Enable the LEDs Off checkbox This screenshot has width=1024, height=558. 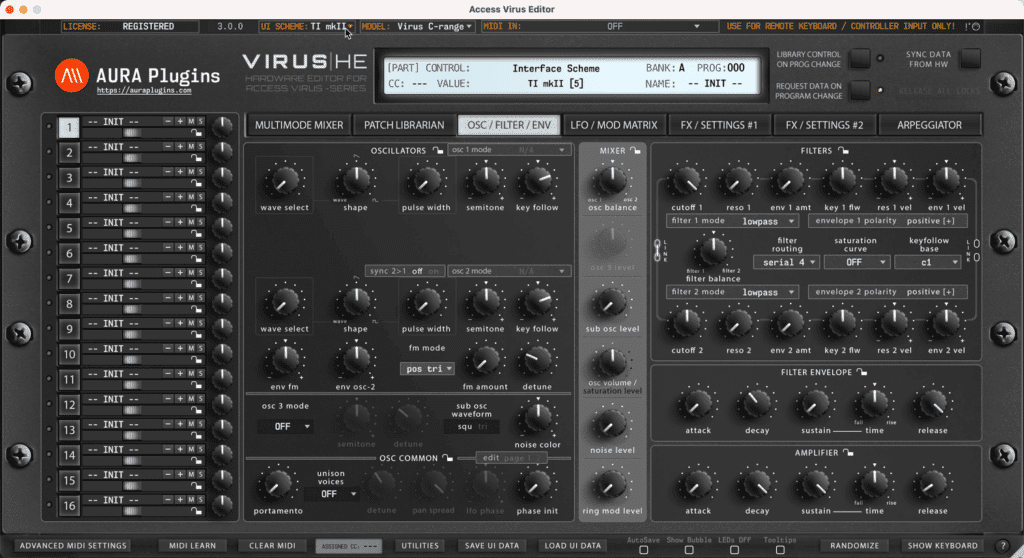tap(735, 550)
